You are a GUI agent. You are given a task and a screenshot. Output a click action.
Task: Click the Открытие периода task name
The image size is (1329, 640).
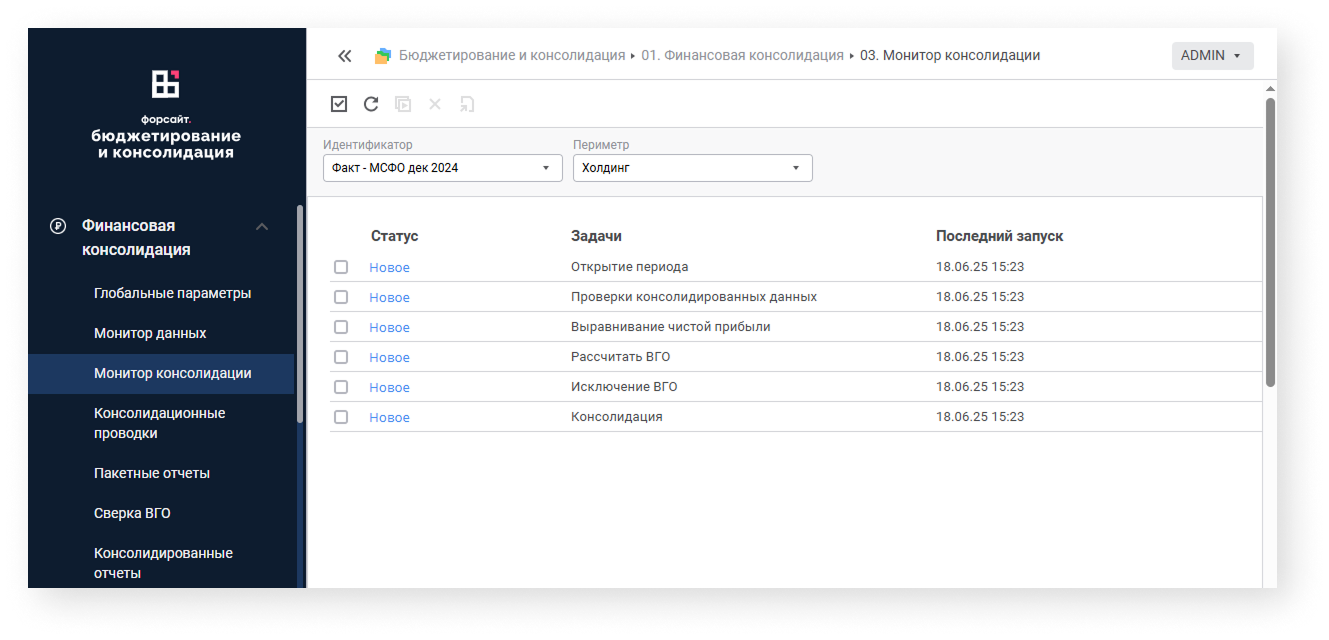(x=629, y=267)
